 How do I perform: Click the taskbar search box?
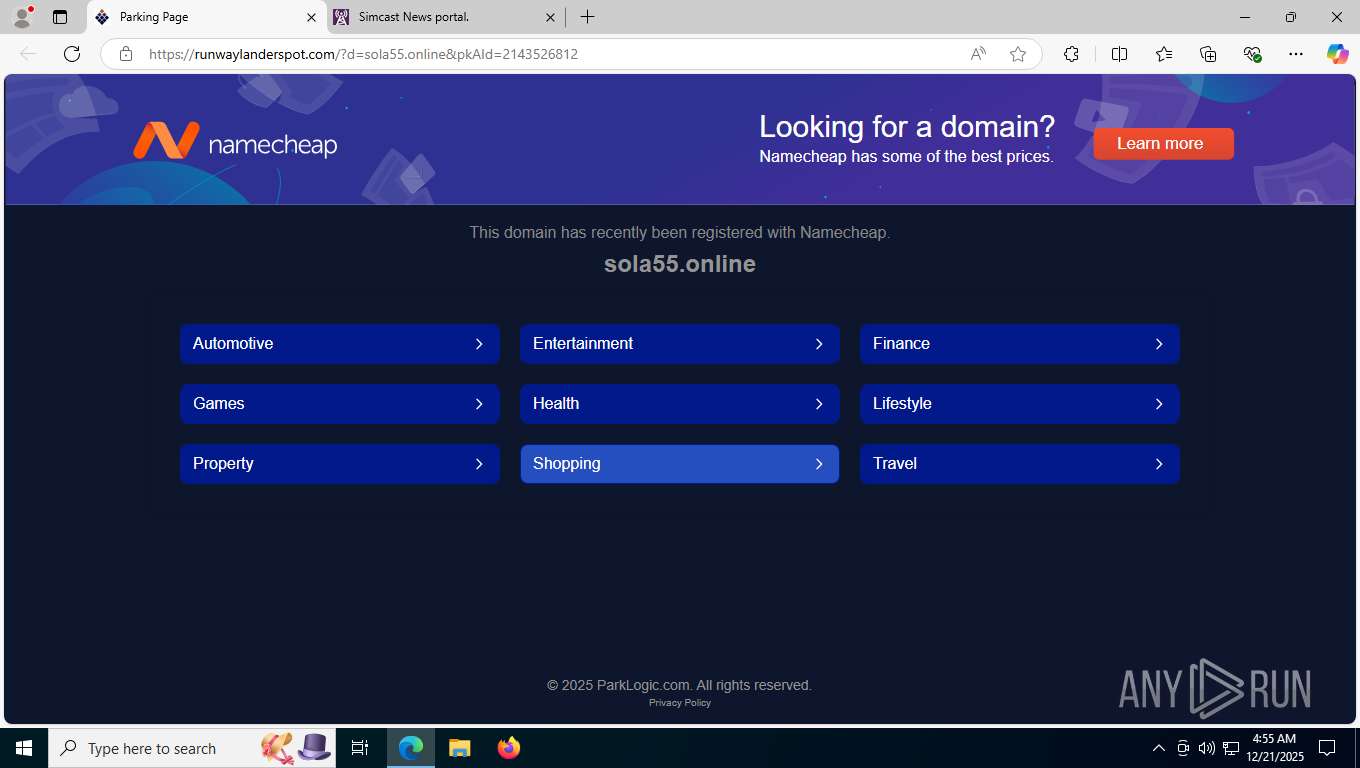192,748
